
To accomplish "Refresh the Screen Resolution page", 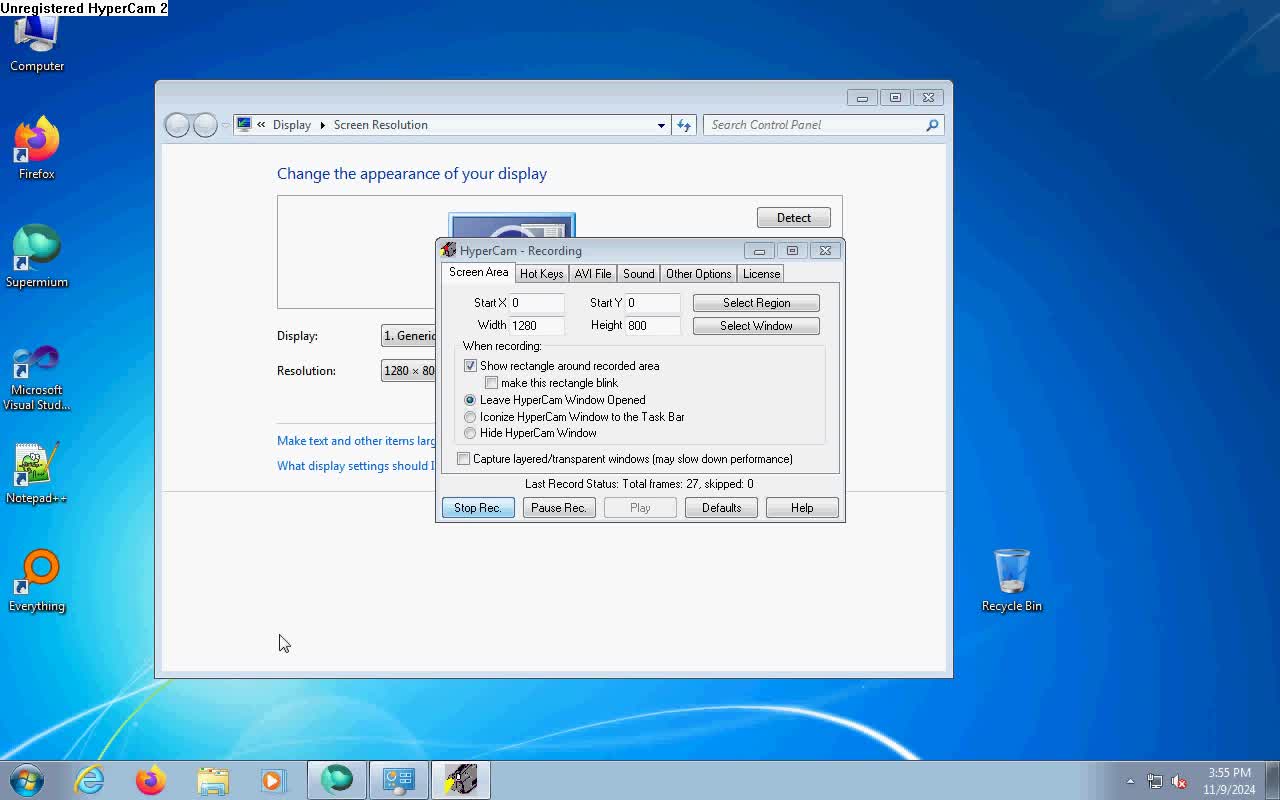I will (684, 125).
